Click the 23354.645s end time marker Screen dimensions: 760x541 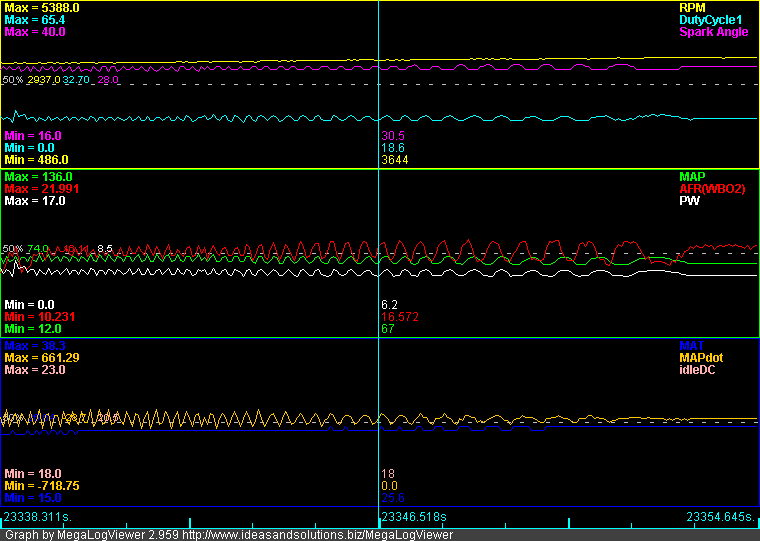pos(720,517)
